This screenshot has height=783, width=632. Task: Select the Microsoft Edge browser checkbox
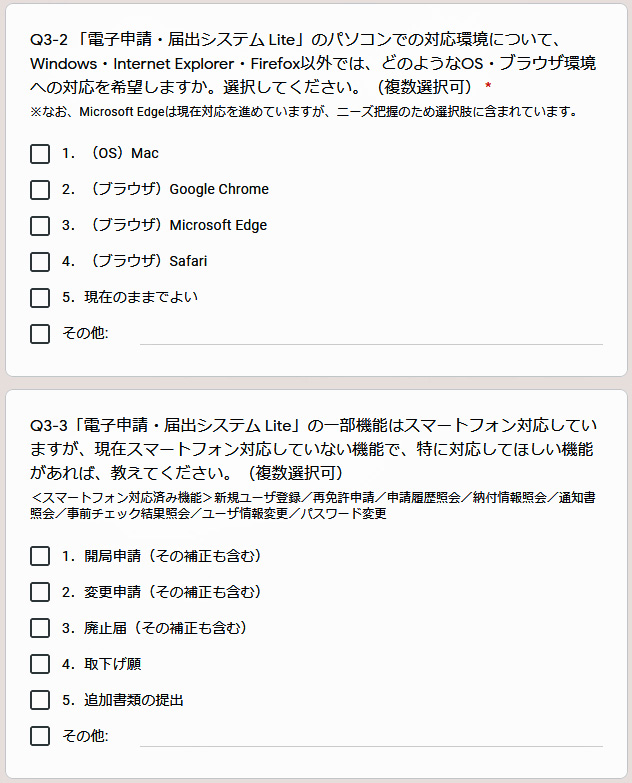[x=40, y=226]
